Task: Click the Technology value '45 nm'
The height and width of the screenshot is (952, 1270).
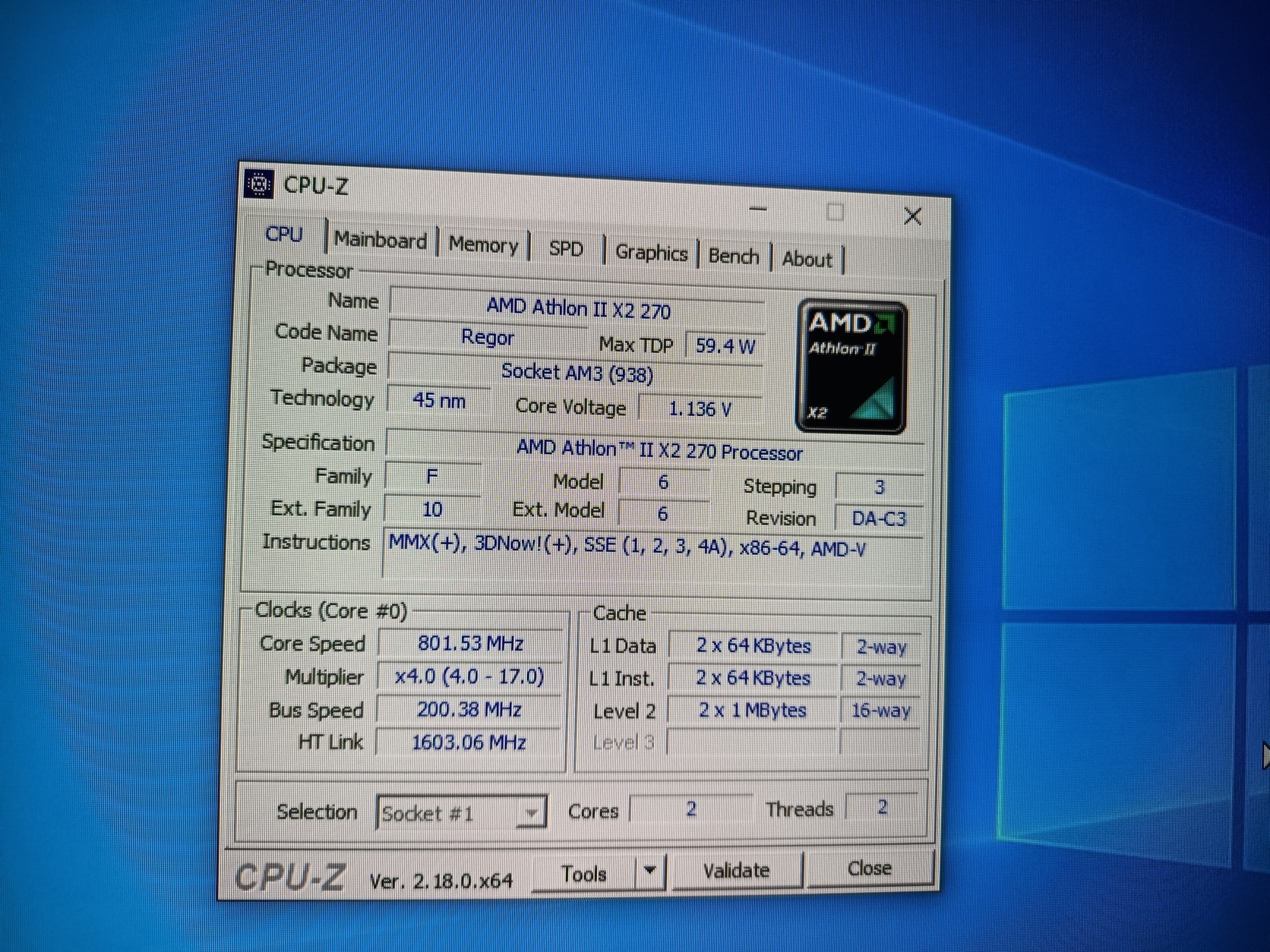Action: click(438, 400)
